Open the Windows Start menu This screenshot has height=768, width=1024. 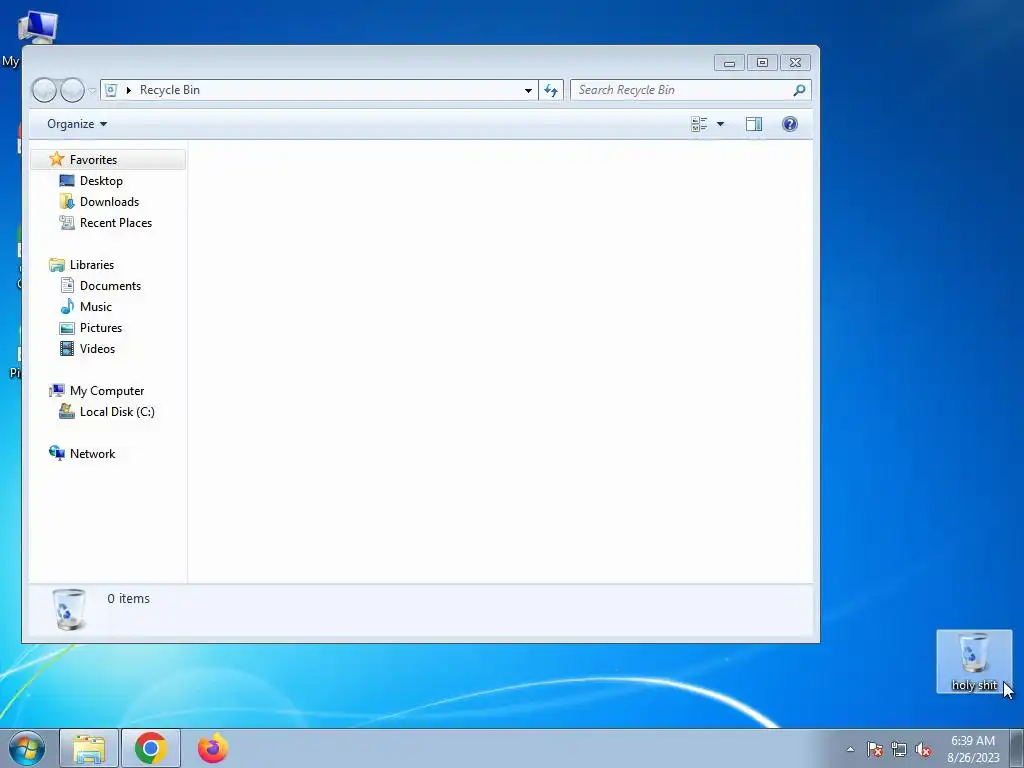click(27, 748)
